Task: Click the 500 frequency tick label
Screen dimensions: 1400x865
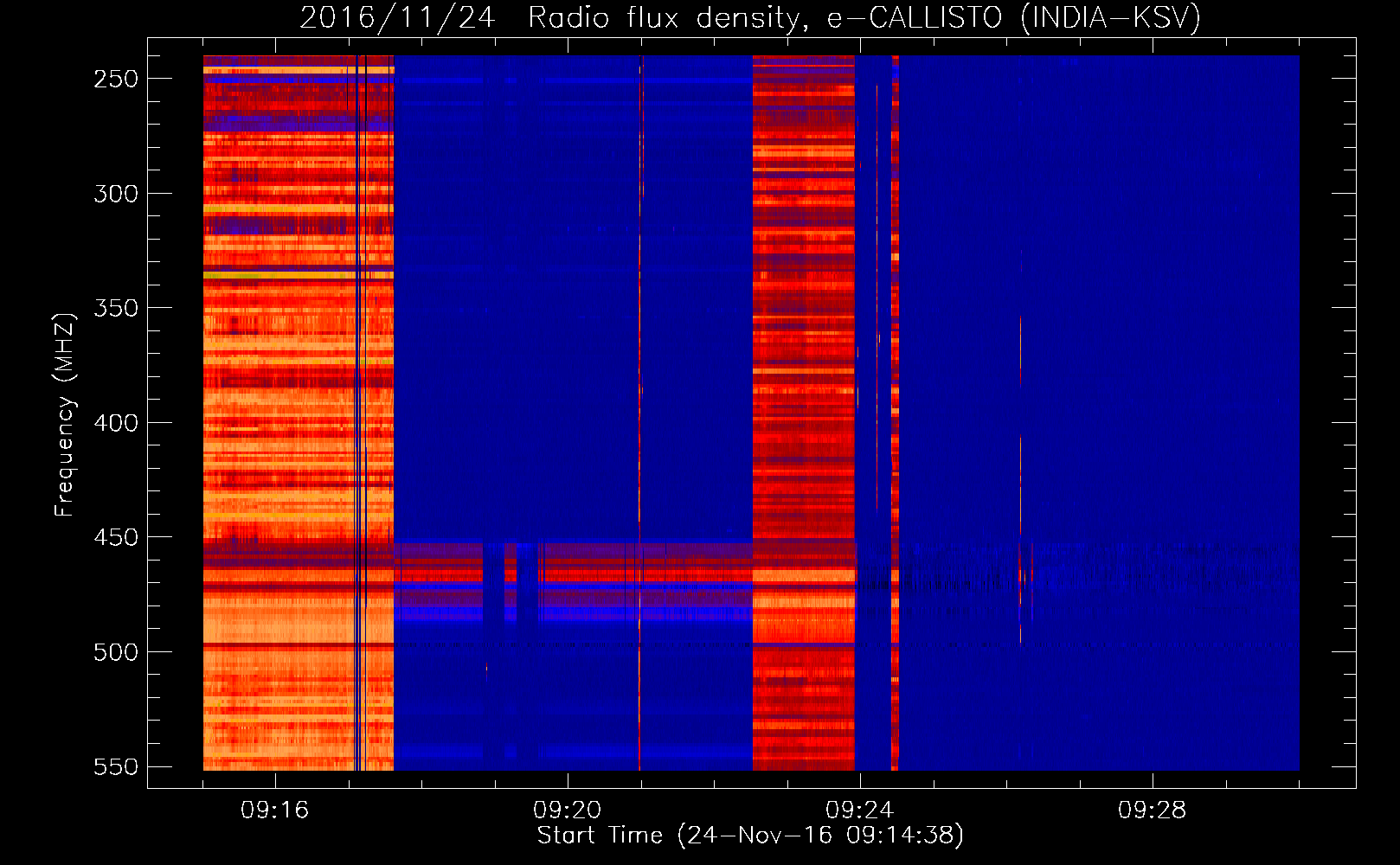Action: click(x=116, y=652)
